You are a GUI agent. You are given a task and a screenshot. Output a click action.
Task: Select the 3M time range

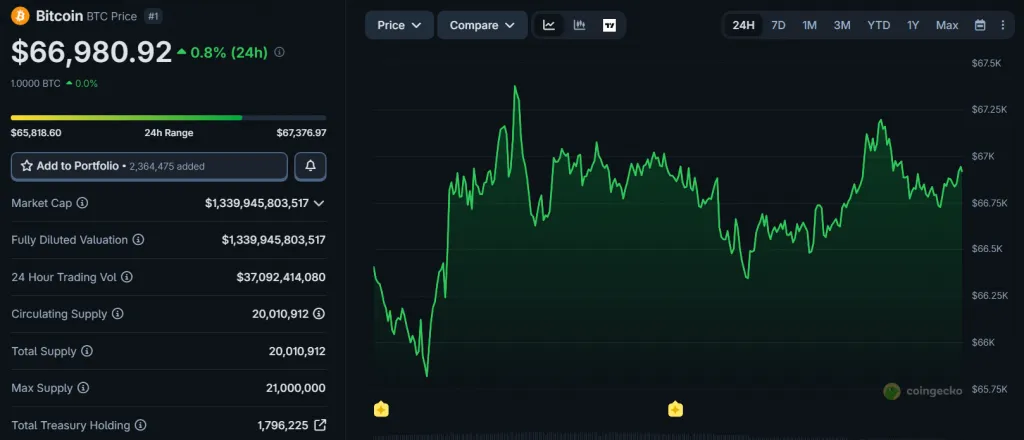click(842, 25)
